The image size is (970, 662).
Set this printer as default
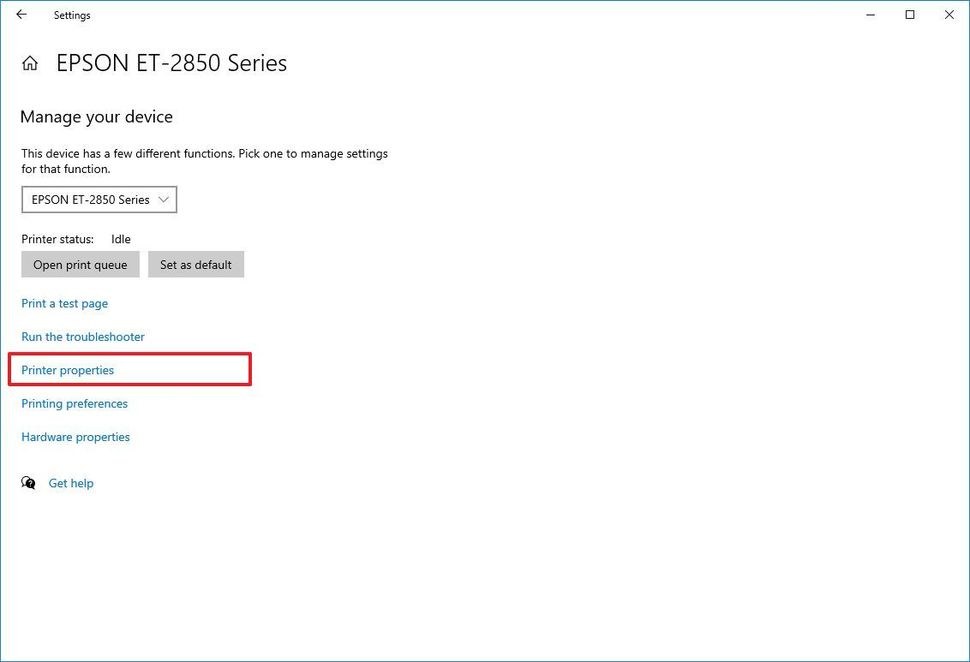click(x=196, y=264)
